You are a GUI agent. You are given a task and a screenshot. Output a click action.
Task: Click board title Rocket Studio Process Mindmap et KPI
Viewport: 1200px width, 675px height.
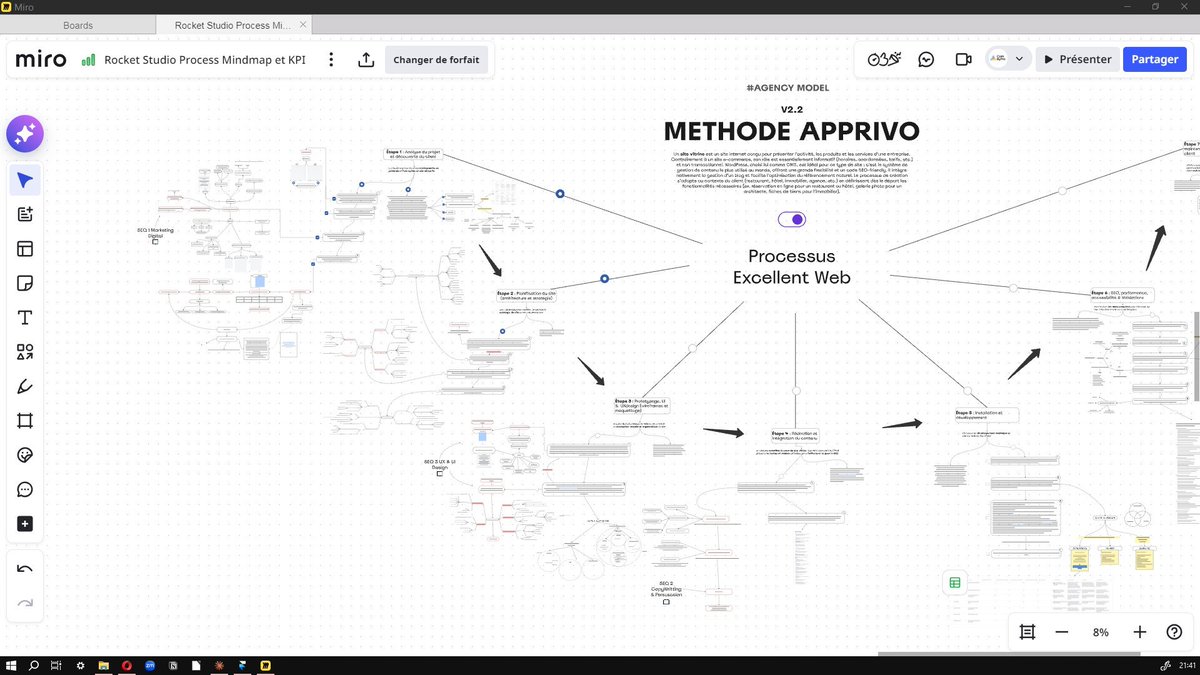click(x=204, y=60)
